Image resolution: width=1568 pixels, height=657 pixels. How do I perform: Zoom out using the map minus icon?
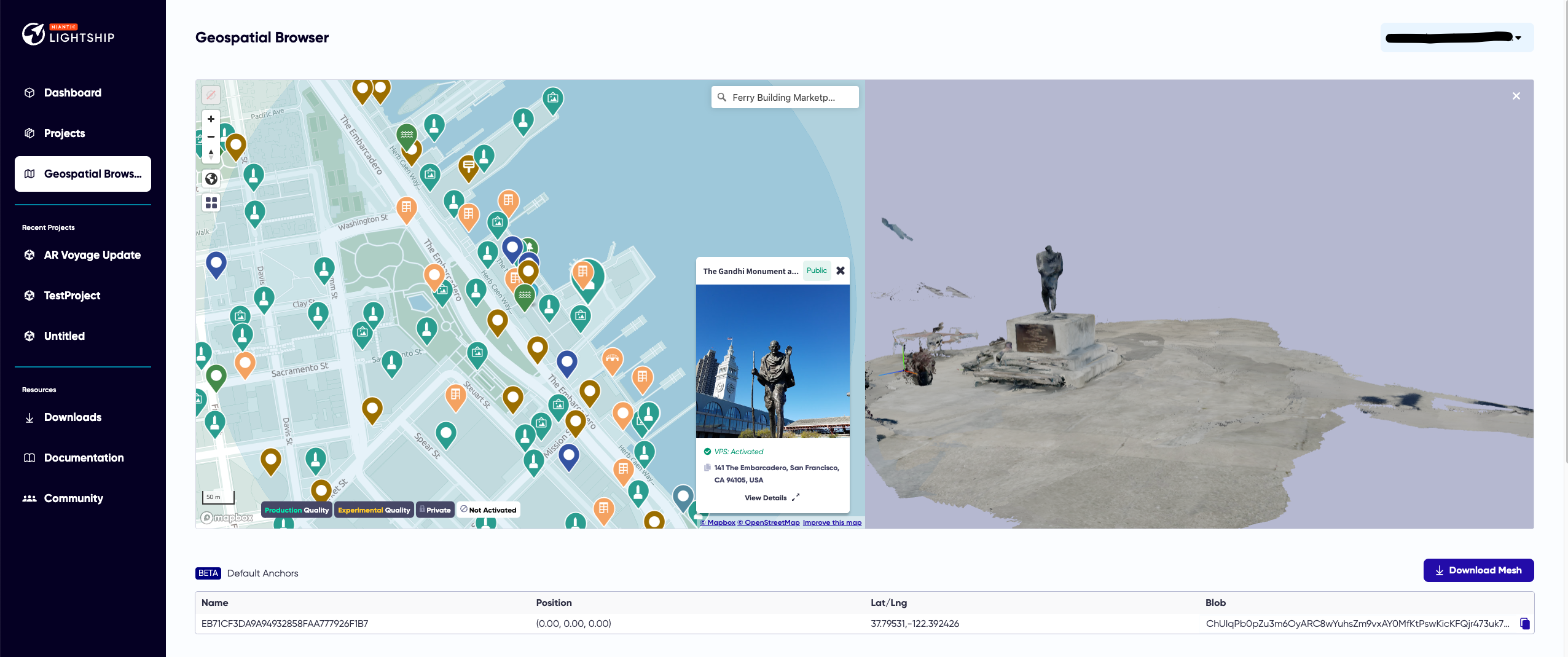pos(211,136)
